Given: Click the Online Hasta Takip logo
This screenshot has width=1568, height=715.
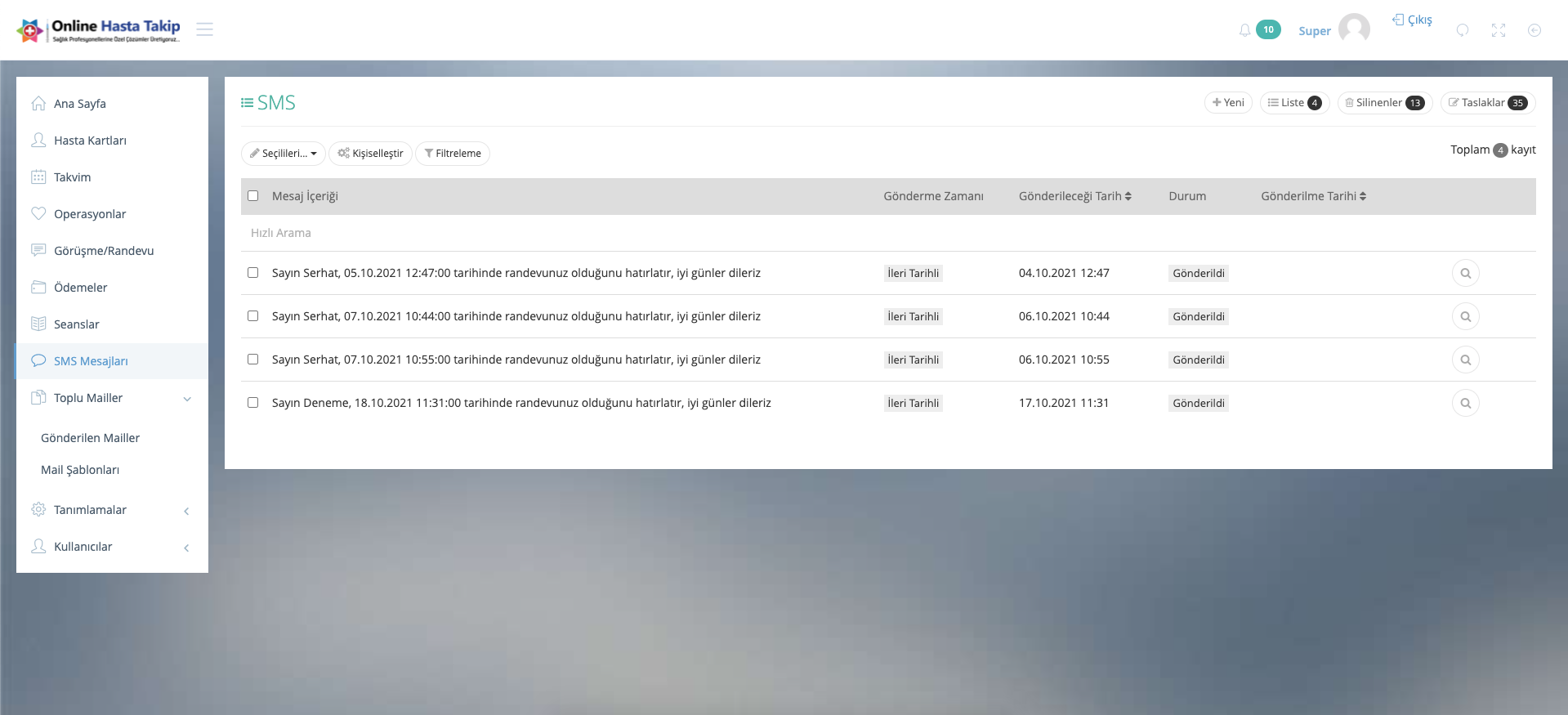Looking at the screenshot, I should tap(98, 30).
